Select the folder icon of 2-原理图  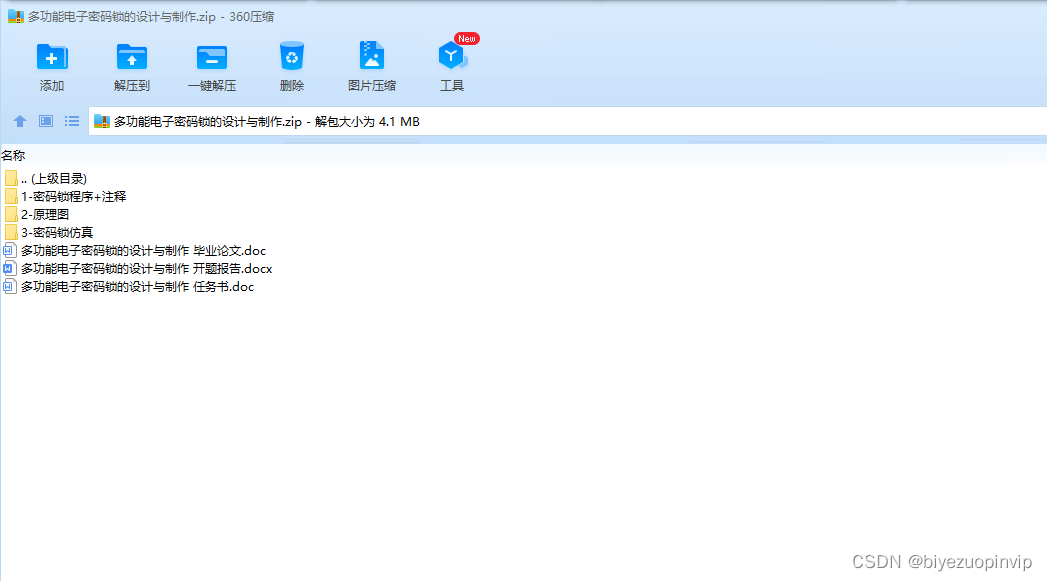coord(11,214)
